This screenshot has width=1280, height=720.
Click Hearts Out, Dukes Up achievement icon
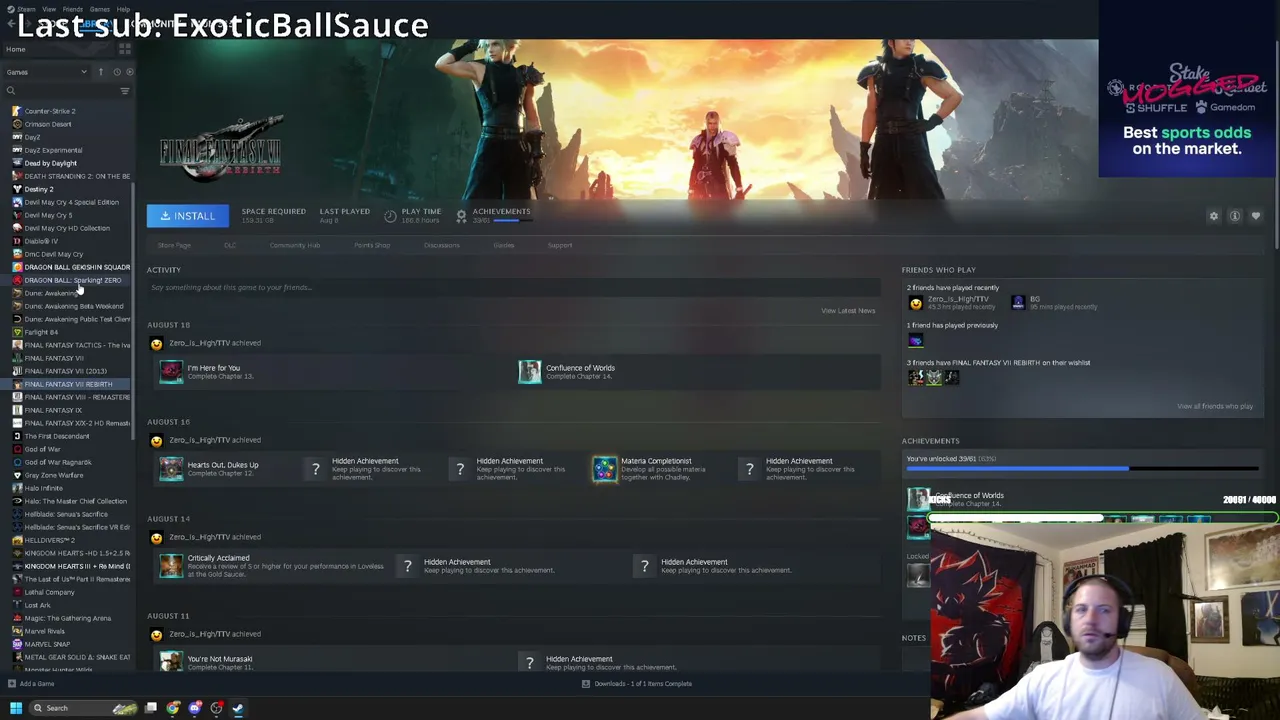(x=171, y=469)
